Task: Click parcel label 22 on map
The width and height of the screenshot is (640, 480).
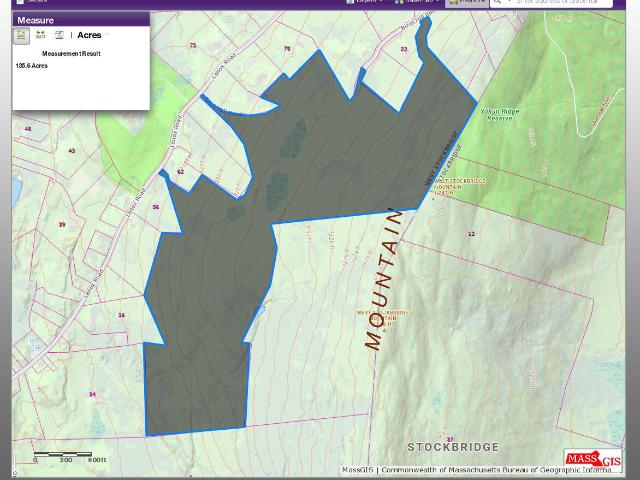Action: click(x=404, y=49)
